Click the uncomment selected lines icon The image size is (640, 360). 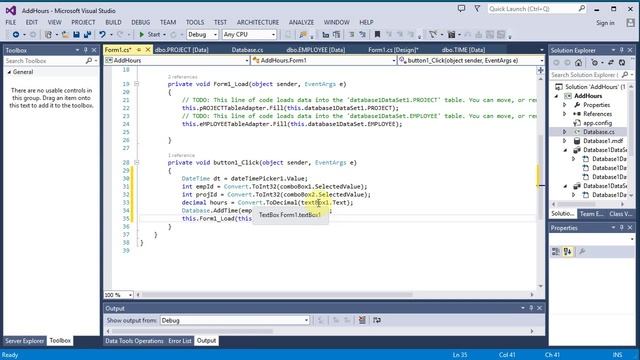point(362,35)
